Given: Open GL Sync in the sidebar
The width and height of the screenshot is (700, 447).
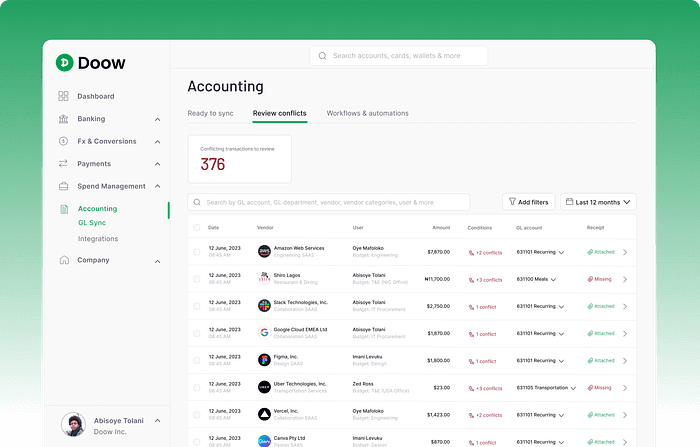Looking at the screenshot, I should [x=92, y=222].
